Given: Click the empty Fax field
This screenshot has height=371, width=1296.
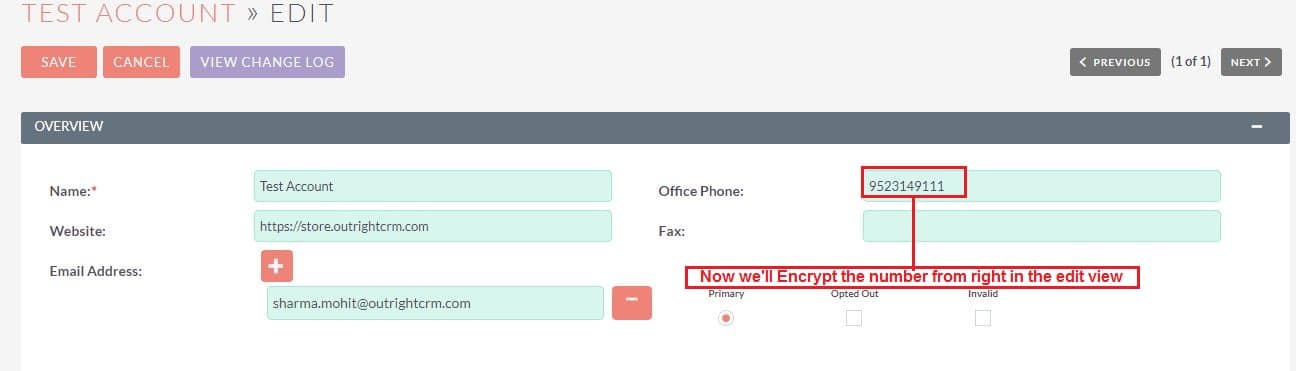Looking at the screenshot, I should (x=1041, y=226).
